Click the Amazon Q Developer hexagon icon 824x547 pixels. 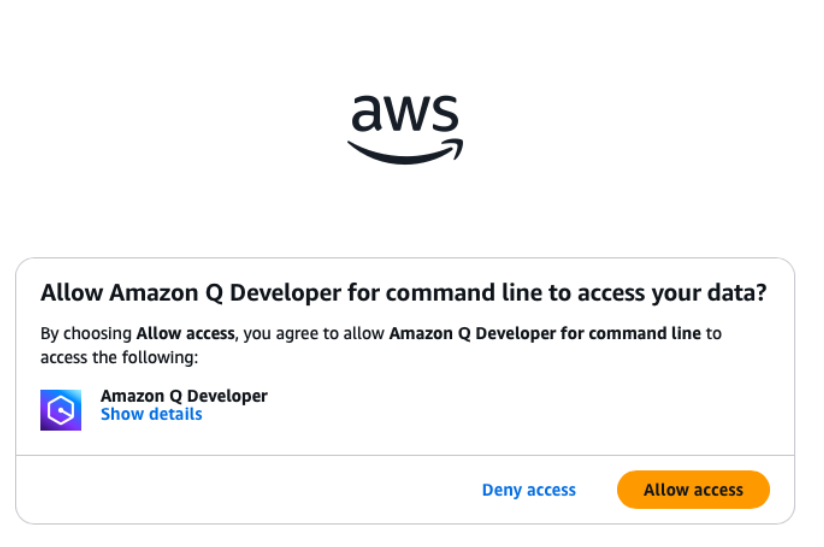point(61,410)
